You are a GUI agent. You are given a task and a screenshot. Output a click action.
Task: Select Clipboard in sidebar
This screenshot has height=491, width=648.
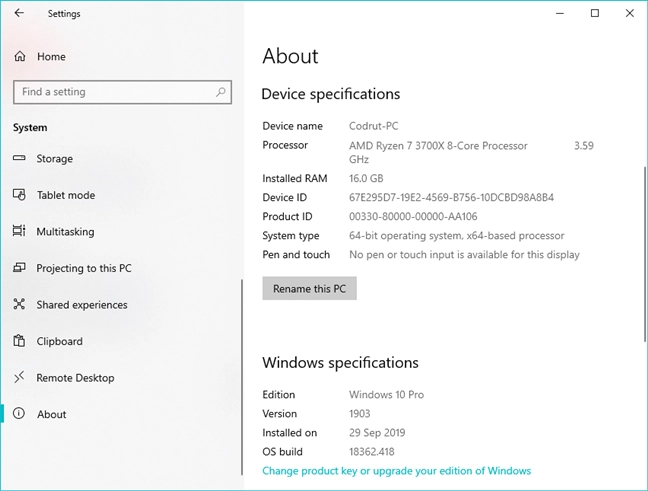(60, 341)
